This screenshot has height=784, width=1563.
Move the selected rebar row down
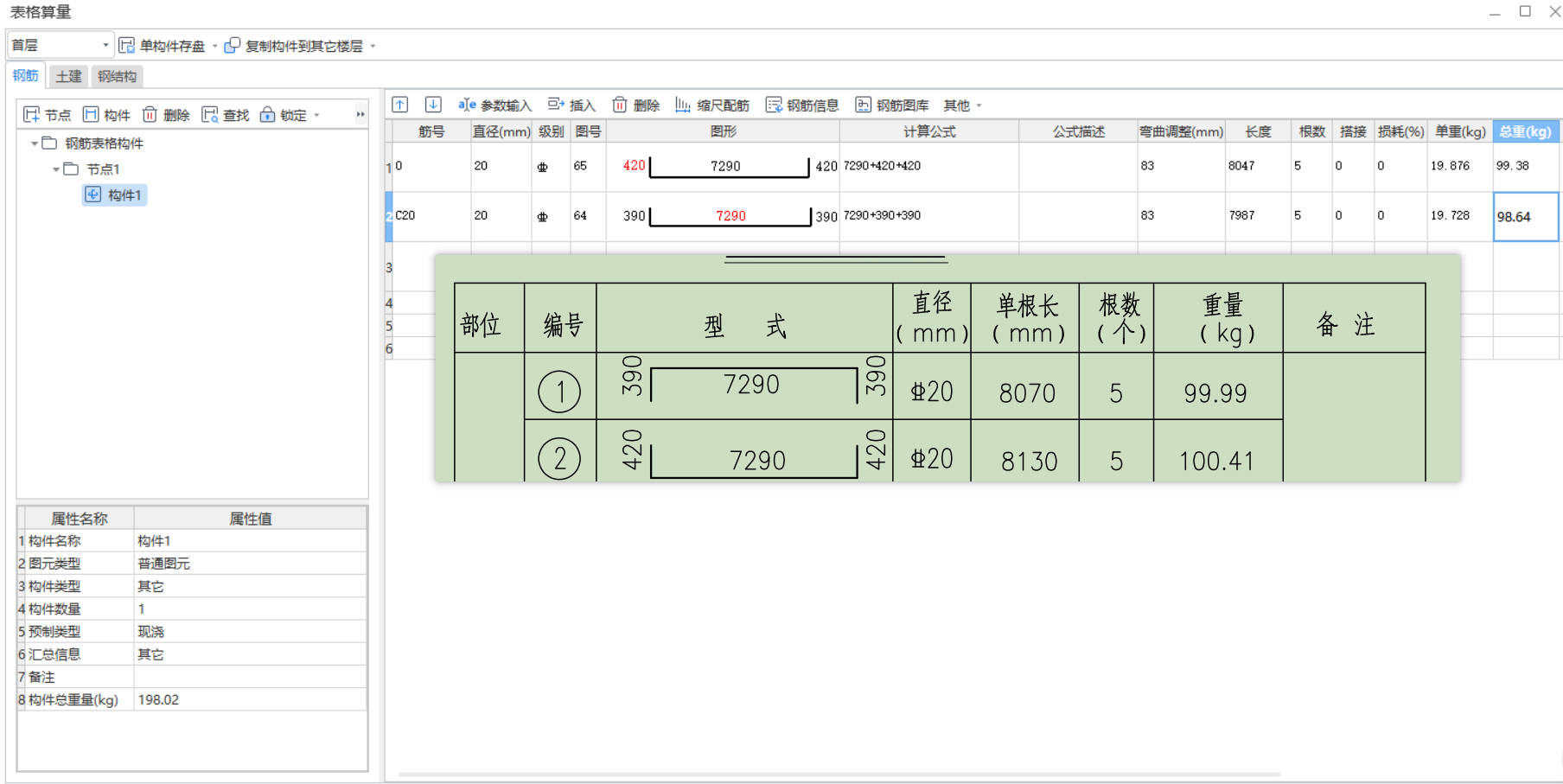(x=433, y=104)
